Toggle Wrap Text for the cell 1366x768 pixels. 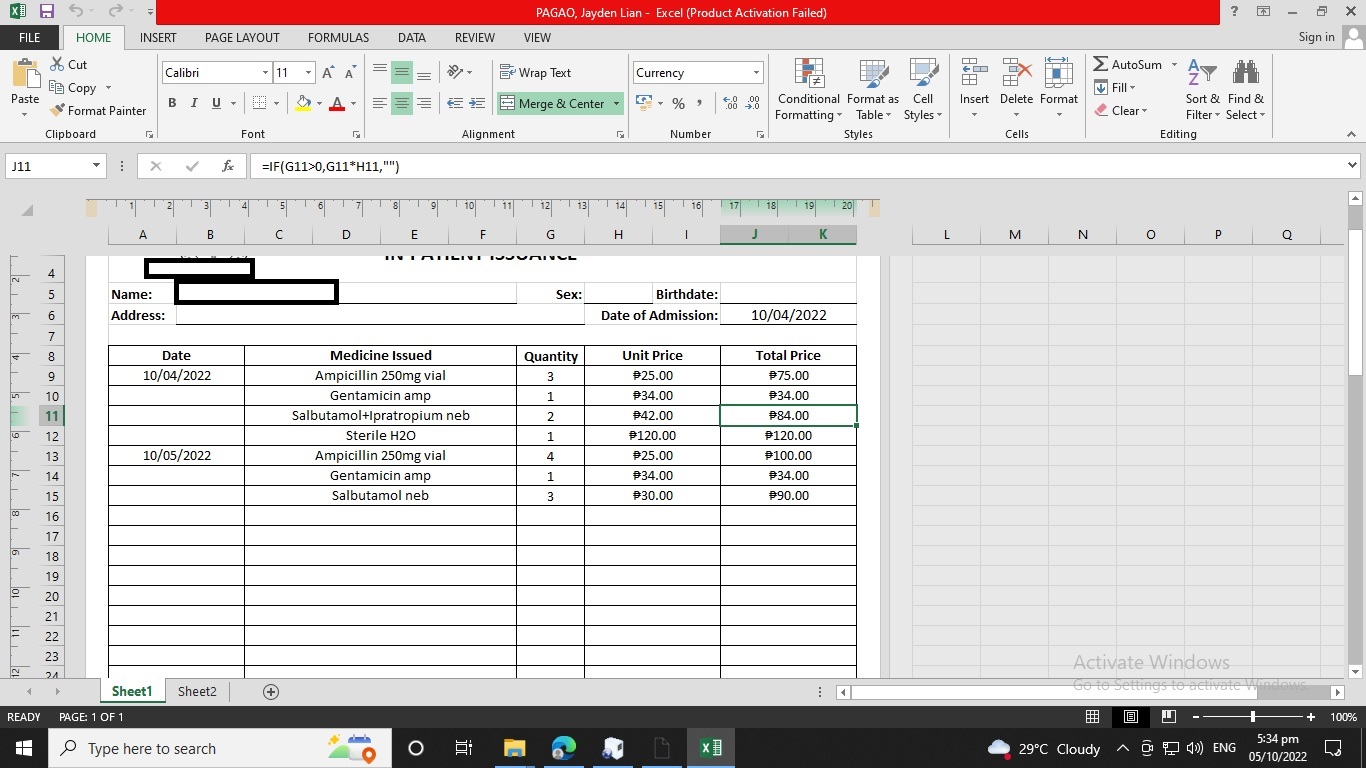[535, 72]
